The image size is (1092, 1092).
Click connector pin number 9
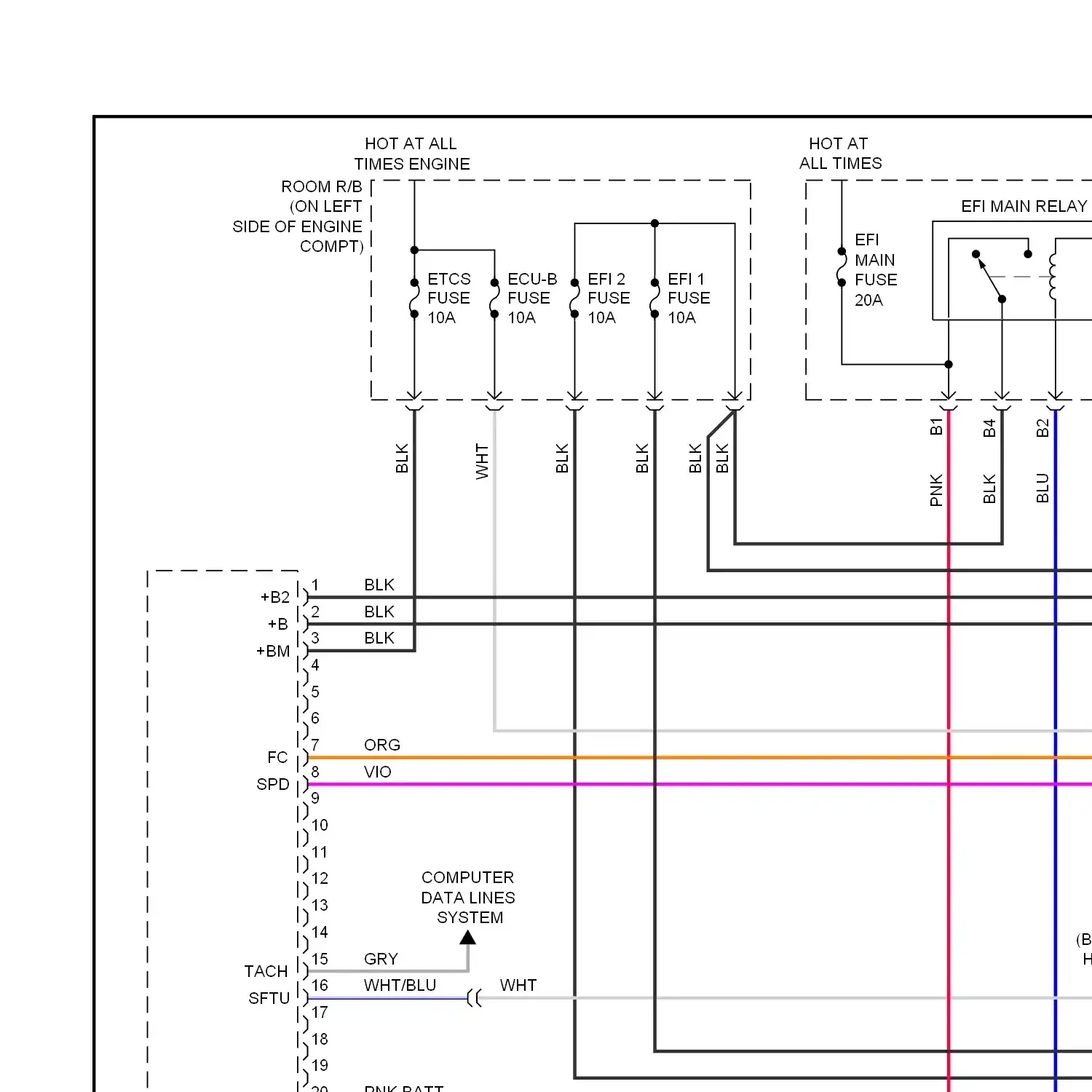(315, 798)
